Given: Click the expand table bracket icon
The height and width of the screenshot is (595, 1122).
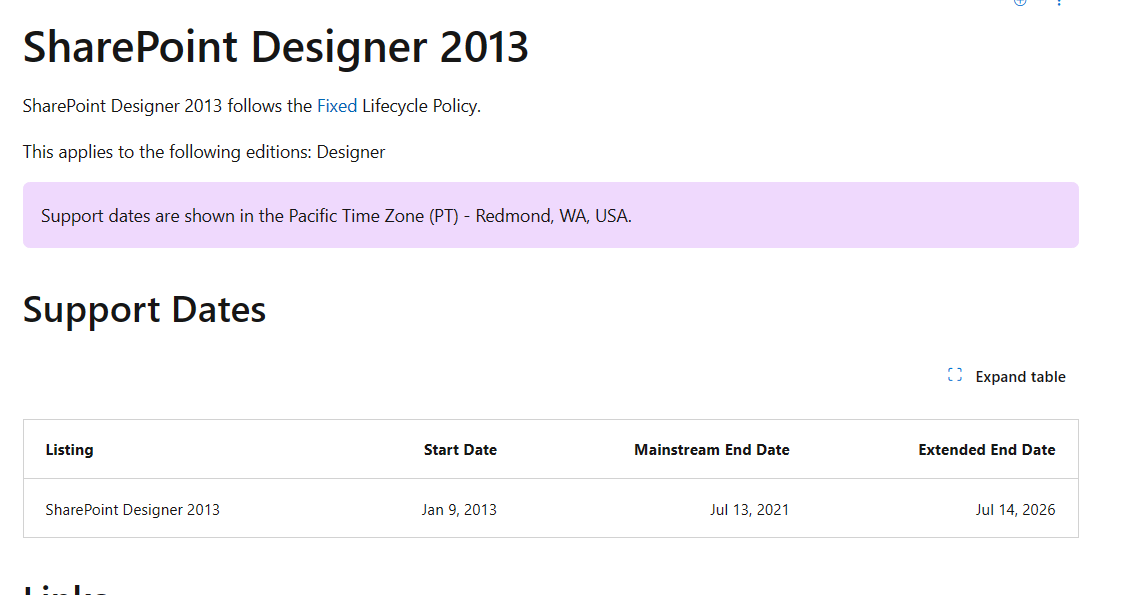Looking at the screenshot, I should (x=955, y=375).
